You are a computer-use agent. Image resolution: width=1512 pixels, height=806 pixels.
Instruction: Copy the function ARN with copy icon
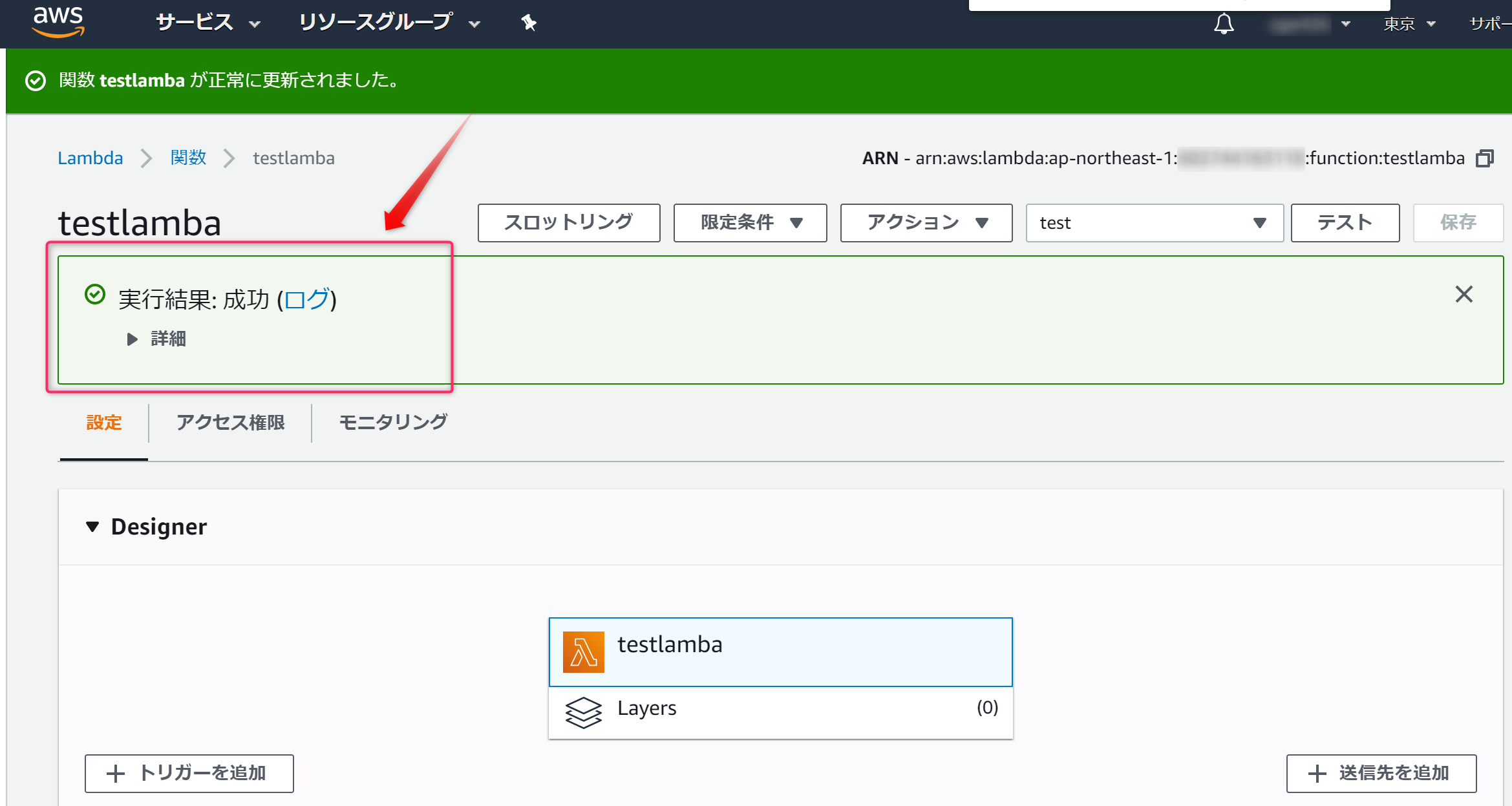pos(1484,158)
